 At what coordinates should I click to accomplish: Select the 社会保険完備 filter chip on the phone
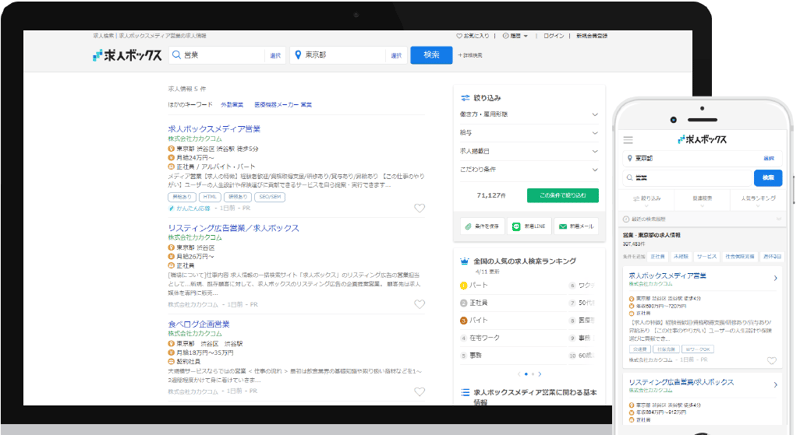pyautogui.click(x=740, y=257)
